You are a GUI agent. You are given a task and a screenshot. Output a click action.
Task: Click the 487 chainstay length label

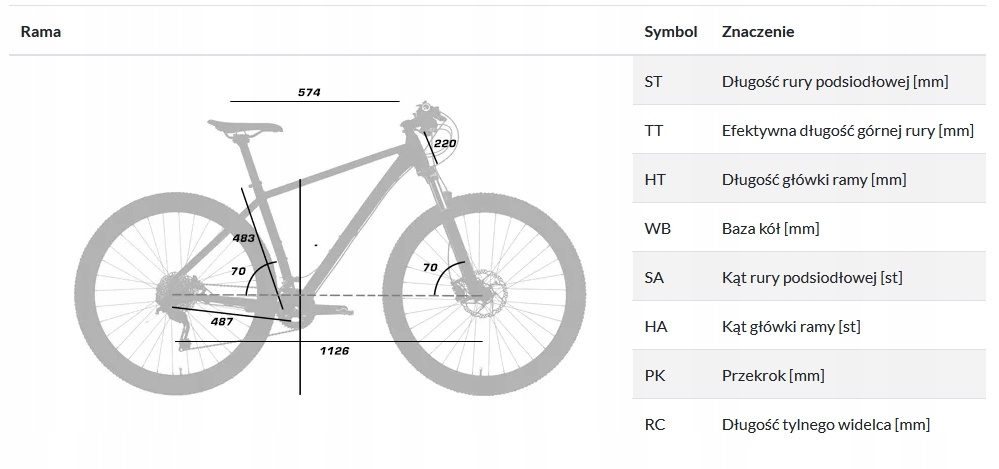[x=222, y=322]
